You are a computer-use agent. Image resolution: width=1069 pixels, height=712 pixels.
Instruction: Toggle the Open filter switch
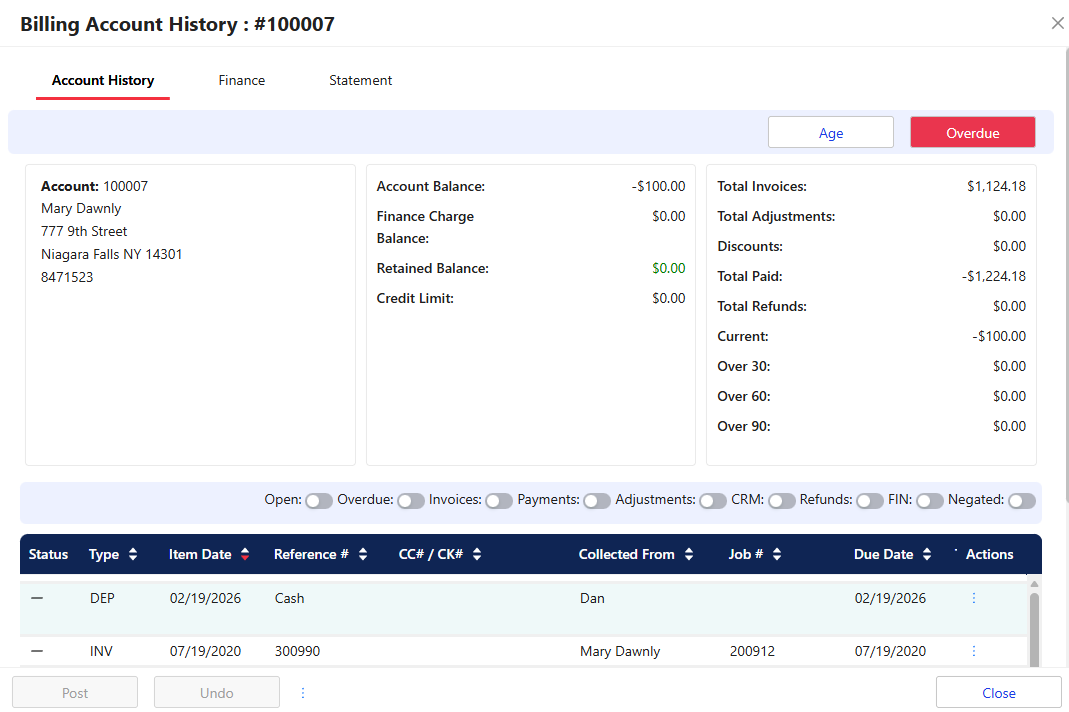[319, 500]
